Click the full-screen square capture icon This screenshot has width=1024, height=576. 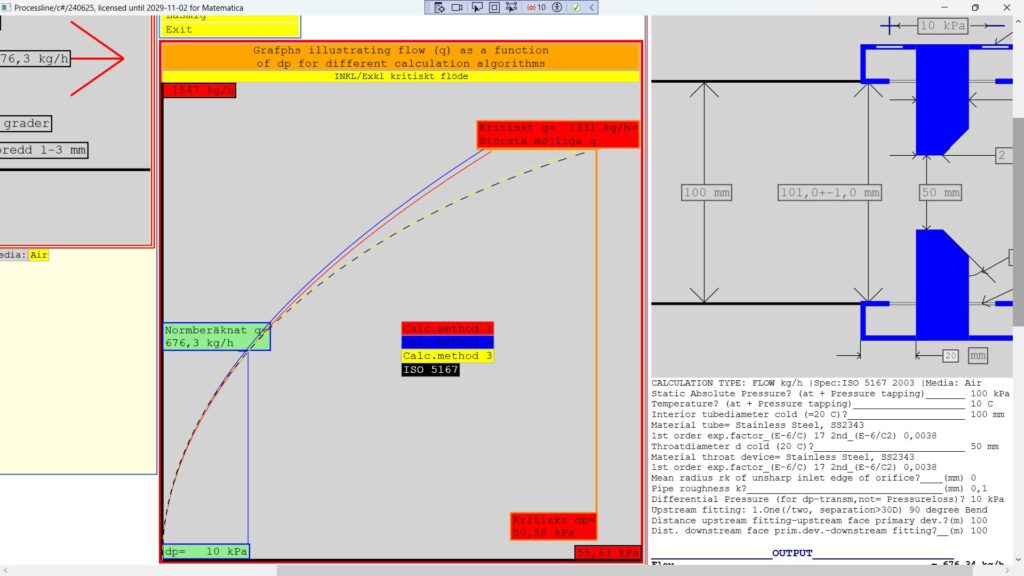494,7
